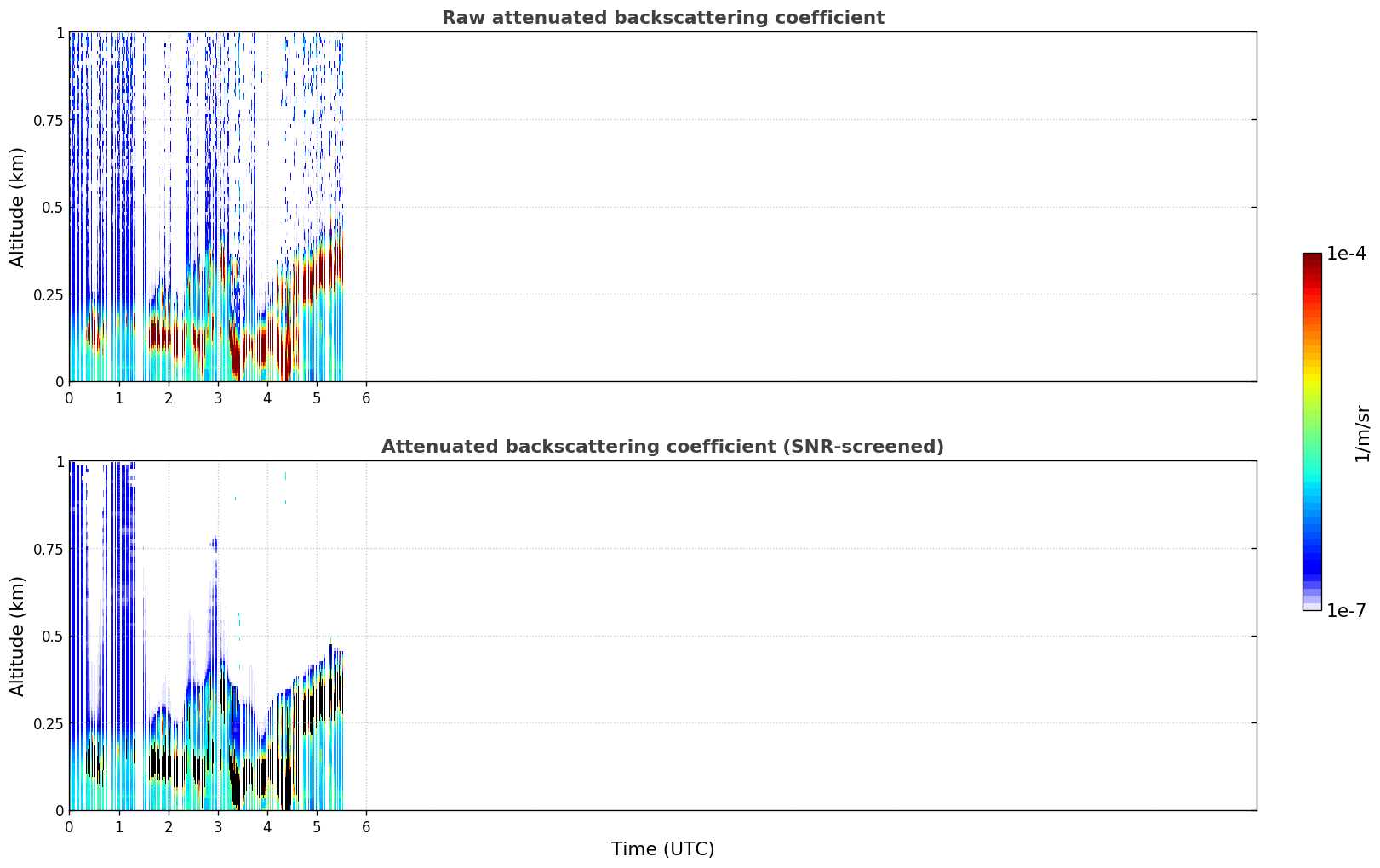
Task: Click the '1e-7' colorbar minimum label
Action: point(1346,611)
